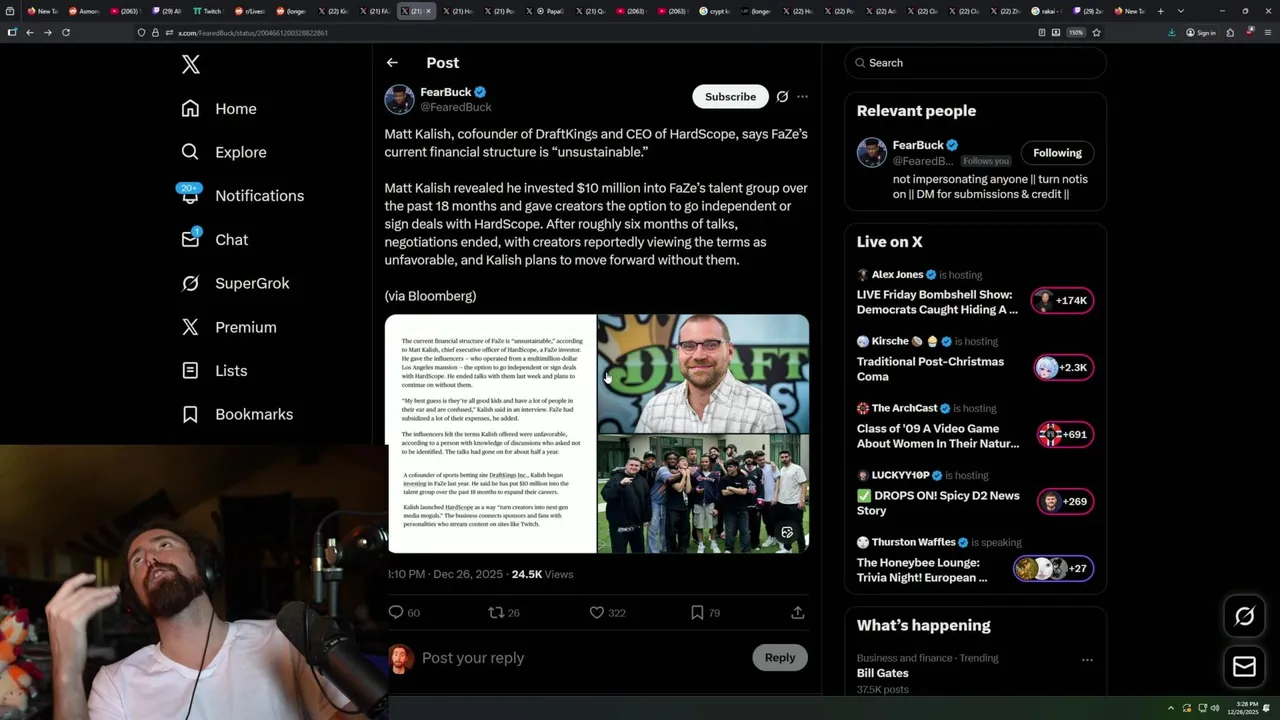Open the Firefox extensions puzzle icon

[x=1230, y=32]
